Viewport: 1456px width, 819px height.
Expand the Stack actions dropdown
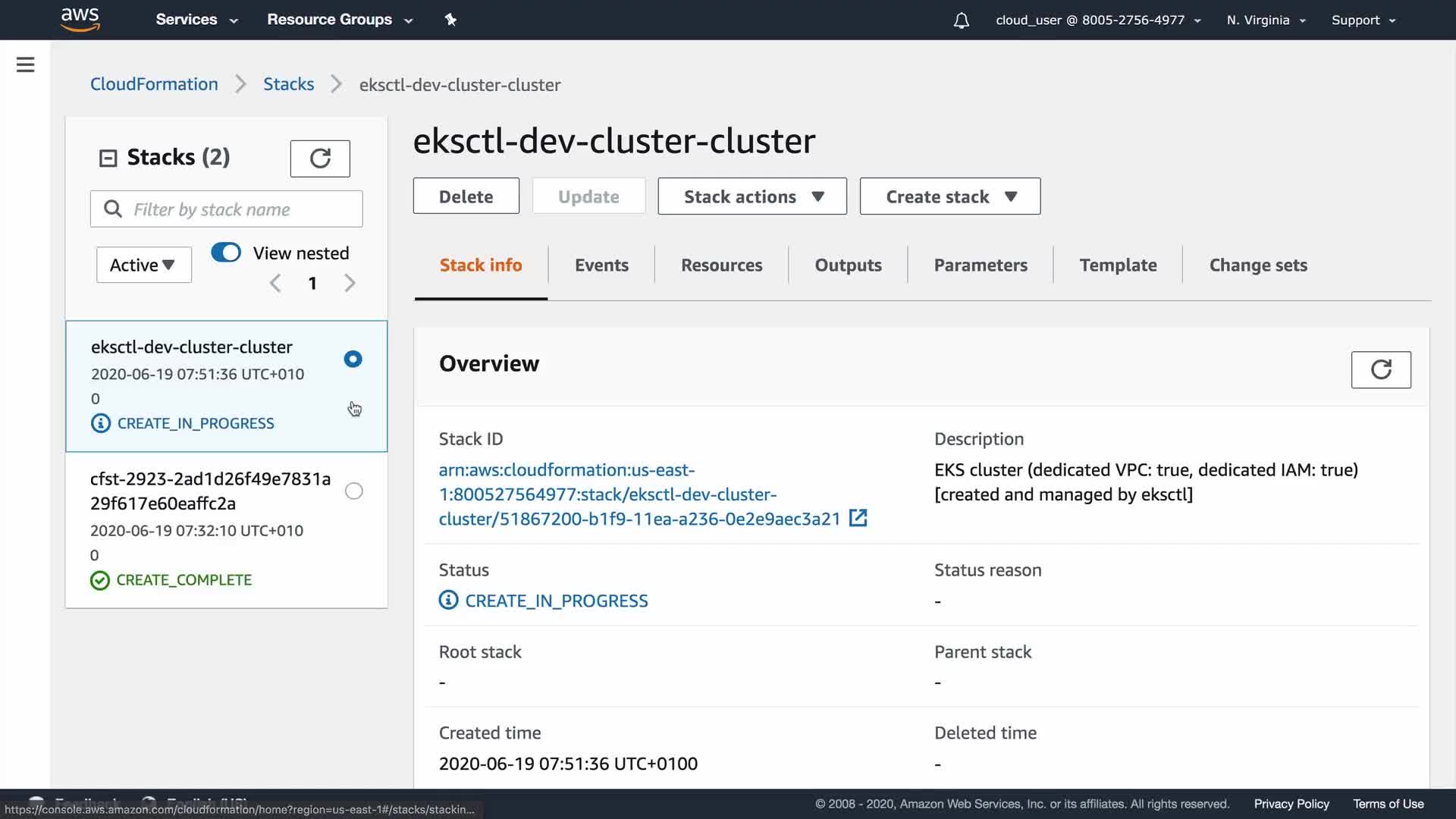coord(752,196)
